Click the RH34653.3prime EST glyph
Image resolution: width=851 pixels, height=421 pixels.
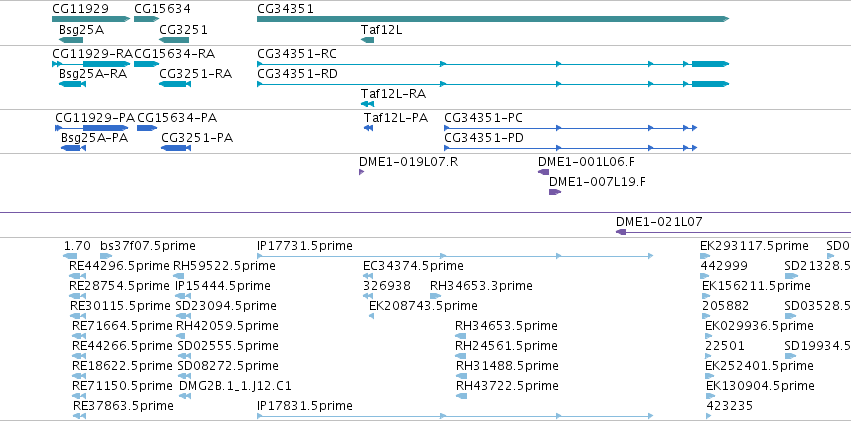(x=435, y=296)
